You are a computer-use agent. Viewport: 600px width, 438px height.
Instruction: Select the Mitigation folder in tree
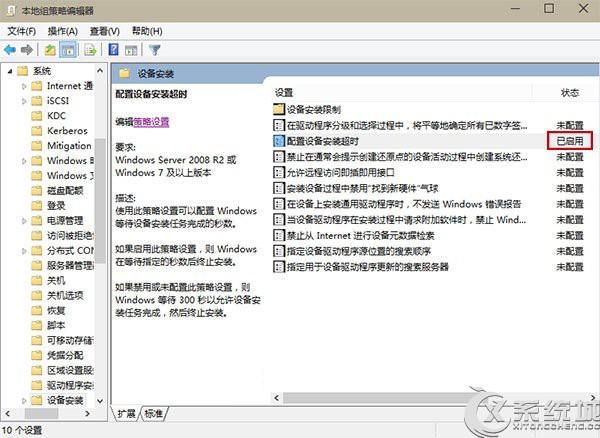coord(69,146)
